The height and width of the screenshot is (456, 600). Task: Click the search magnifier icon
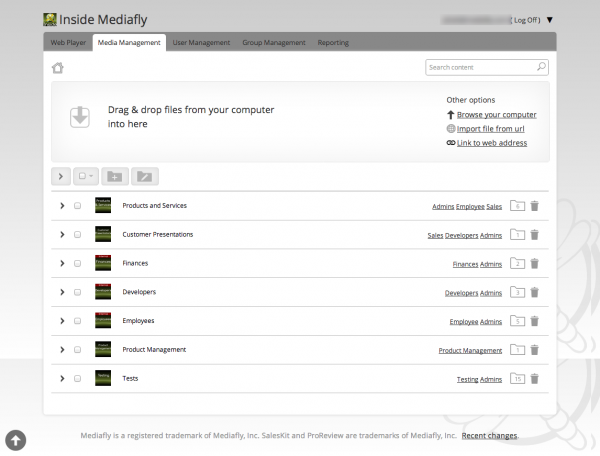541,67
